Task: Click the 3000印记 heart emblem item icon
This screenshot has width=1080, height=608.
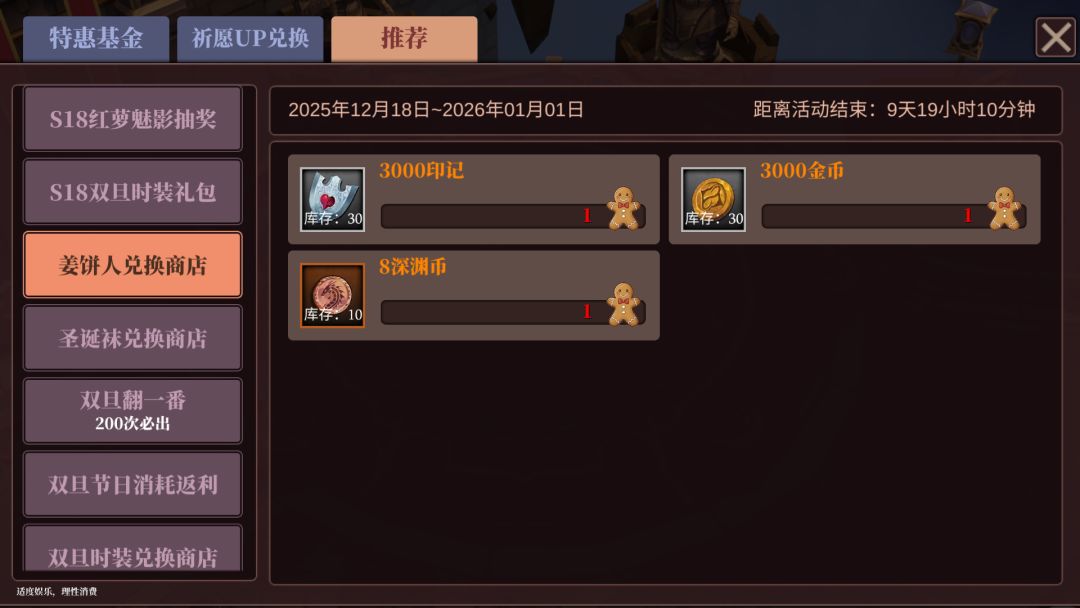Action: (x=332, y=199)
